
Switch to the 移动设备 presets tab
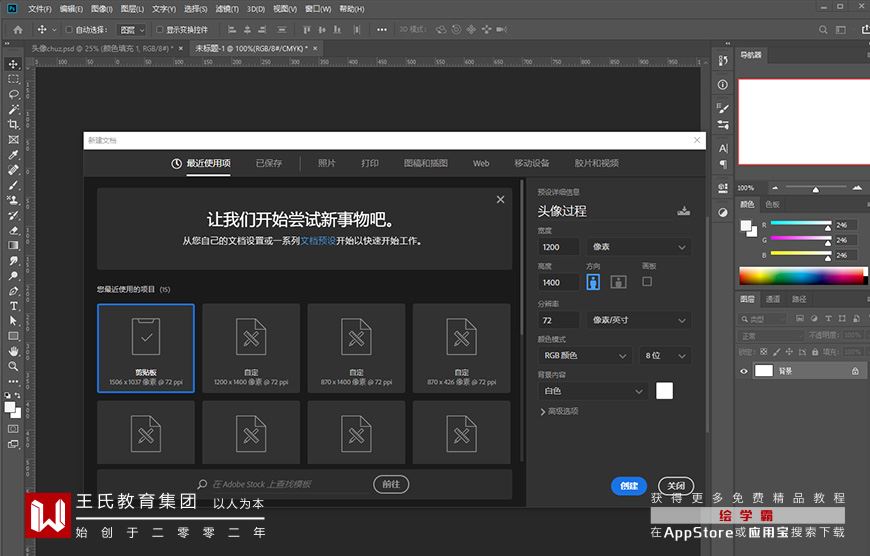tap(531, 163)
